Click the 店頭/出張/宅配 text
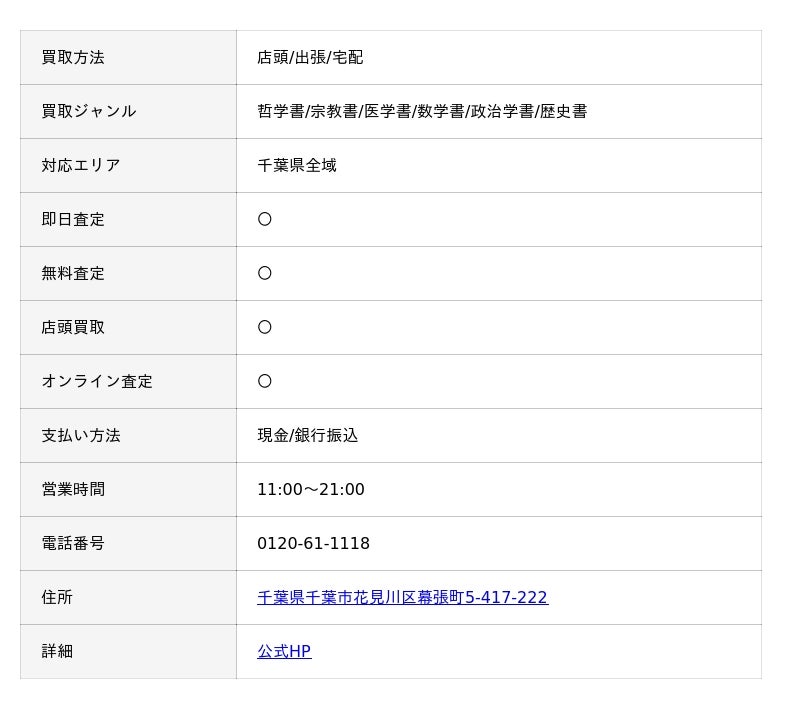This screenshot has height=709, width=800. [x=310, y=58]
